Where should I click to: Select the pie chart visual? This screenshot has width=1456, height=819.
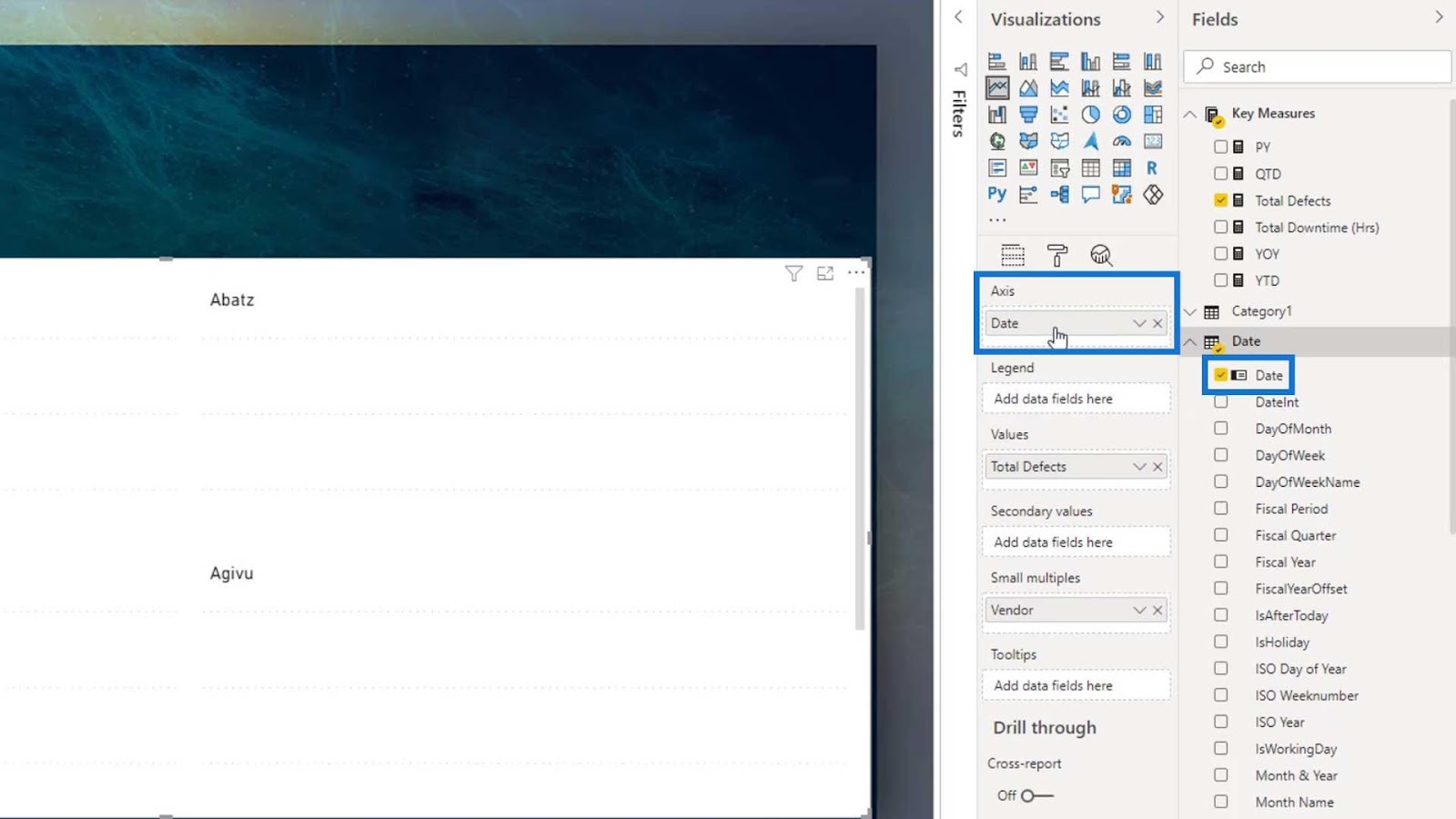pyautogui.click(x=1090, y=115)
